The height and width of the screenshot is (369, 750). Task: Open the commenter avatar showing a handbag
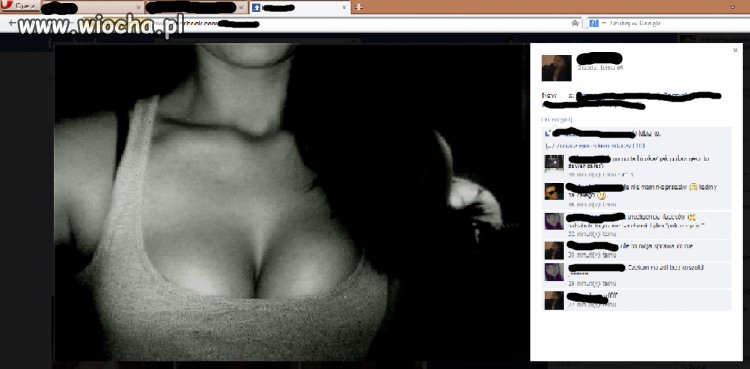tap(554, 164)
